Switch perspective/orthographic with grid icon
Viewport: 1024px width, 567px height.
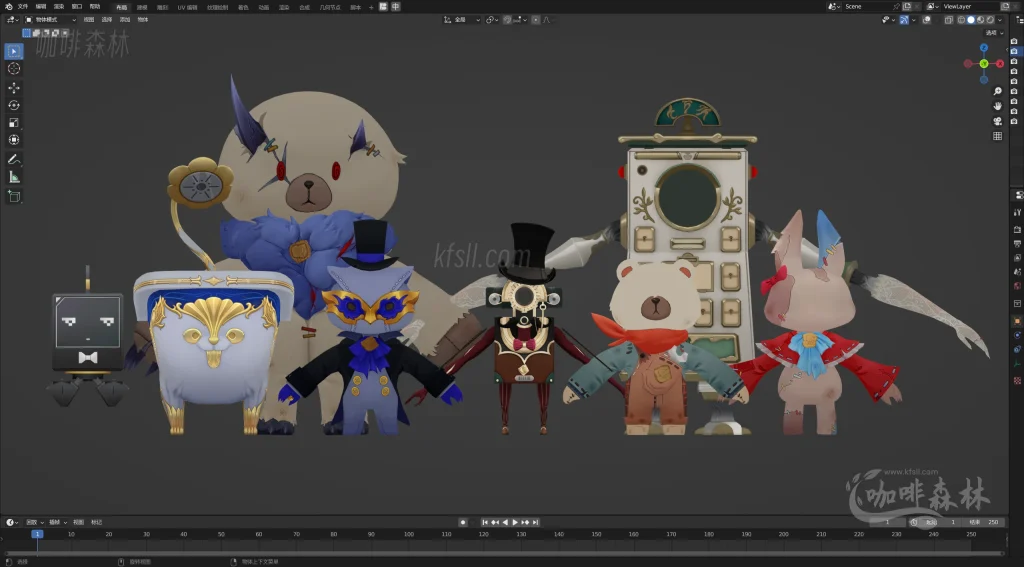pyautogui.click(x=997, y=136)
